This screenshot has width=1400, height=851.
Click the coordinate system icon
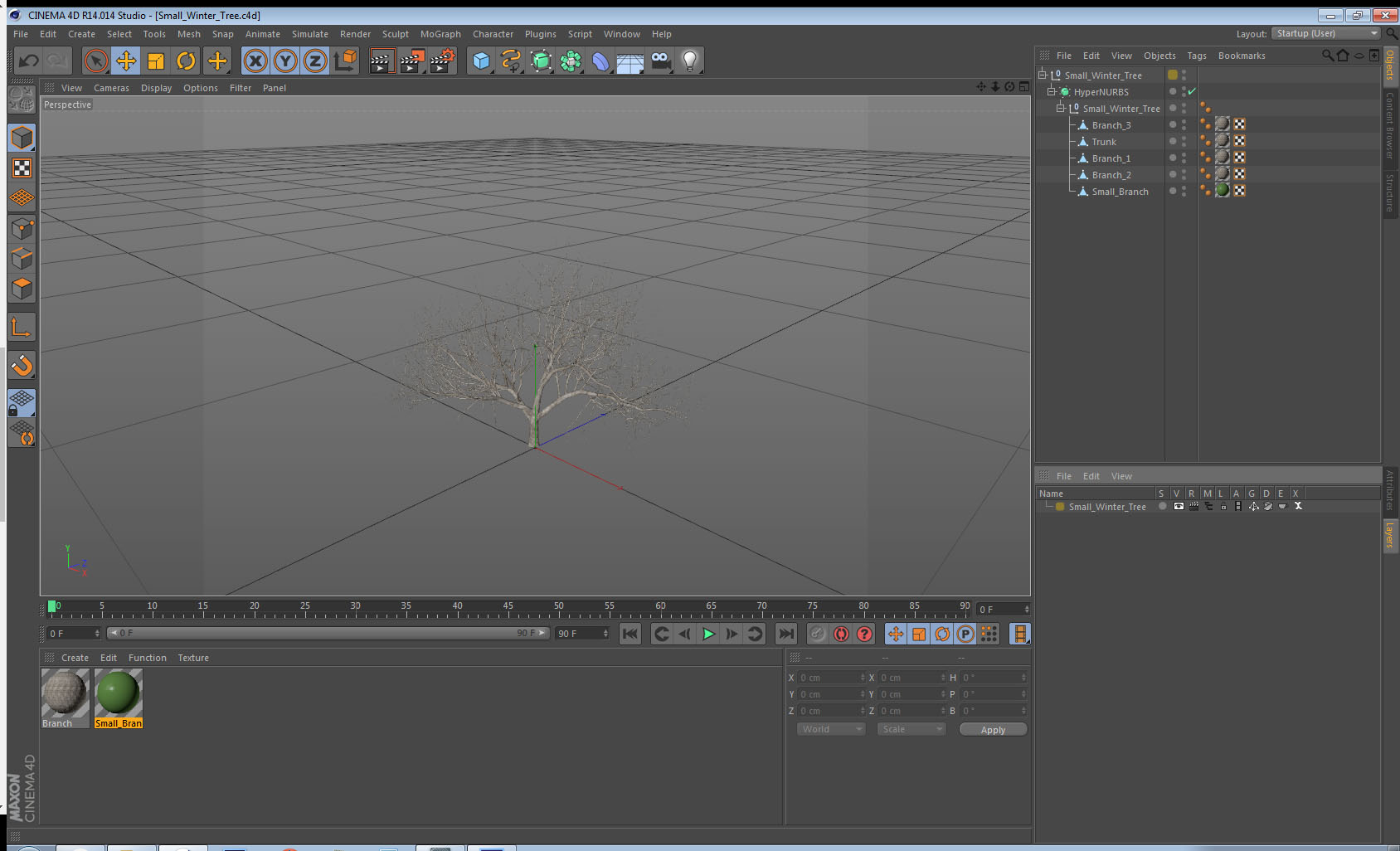(x=345, y=61)
